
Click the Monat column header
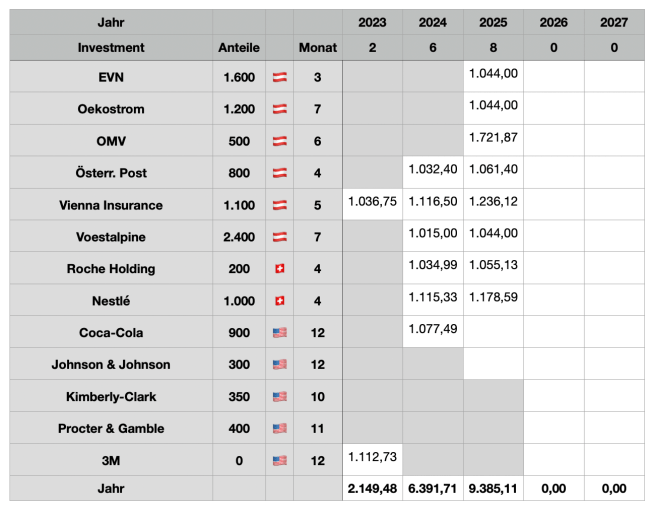pos(318,47)
